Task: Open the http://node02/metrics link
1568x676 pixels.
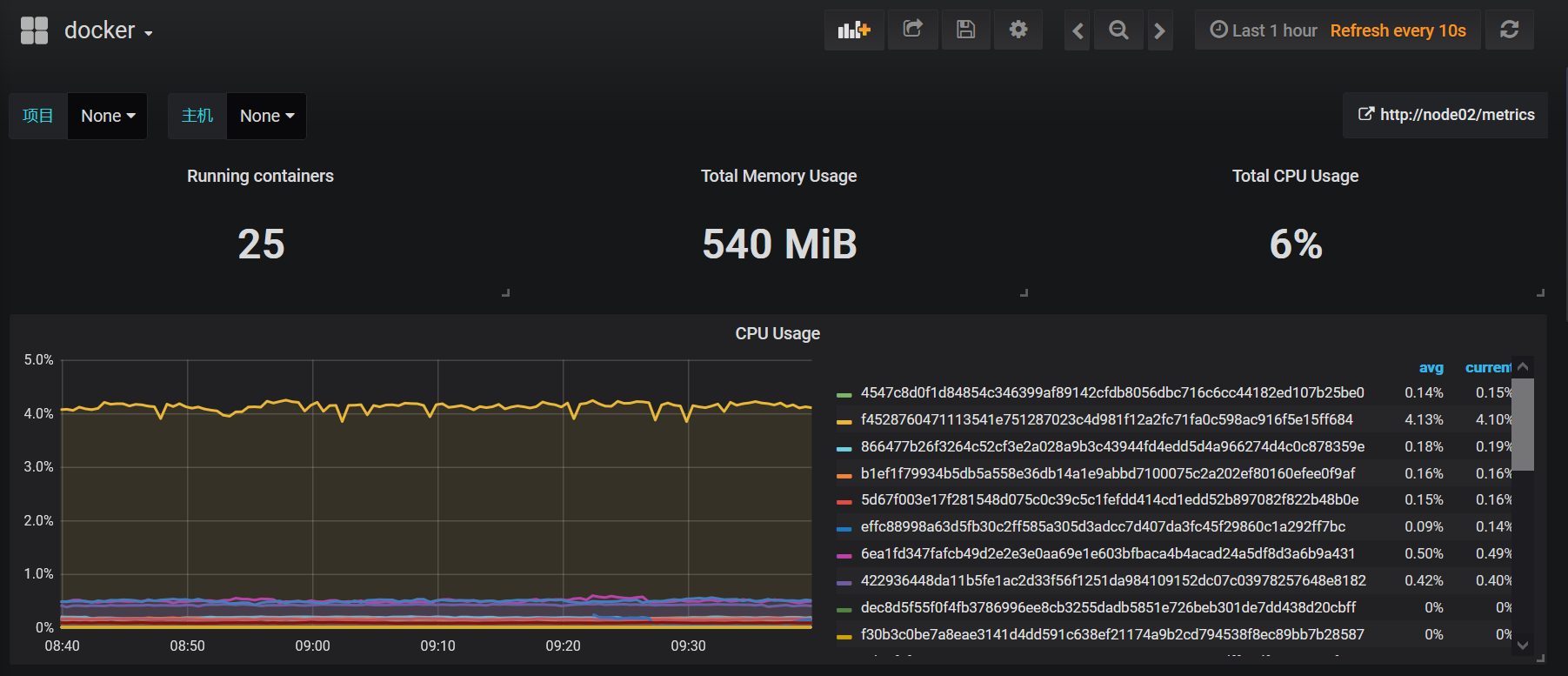Action: 1446,115
